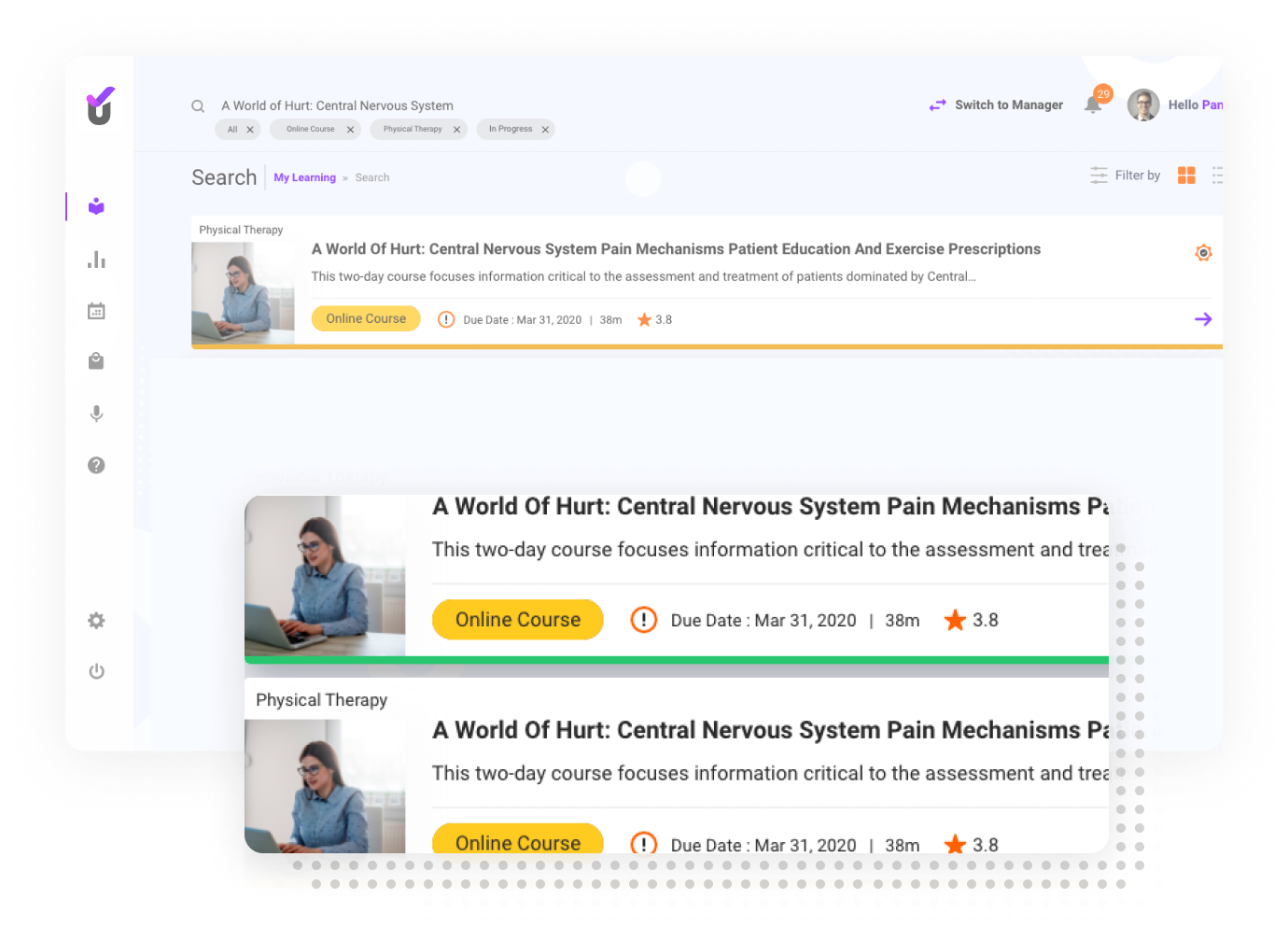Open the calendar in the sidebar
Screen dimensions: 1288x941
tap(96, 311)
